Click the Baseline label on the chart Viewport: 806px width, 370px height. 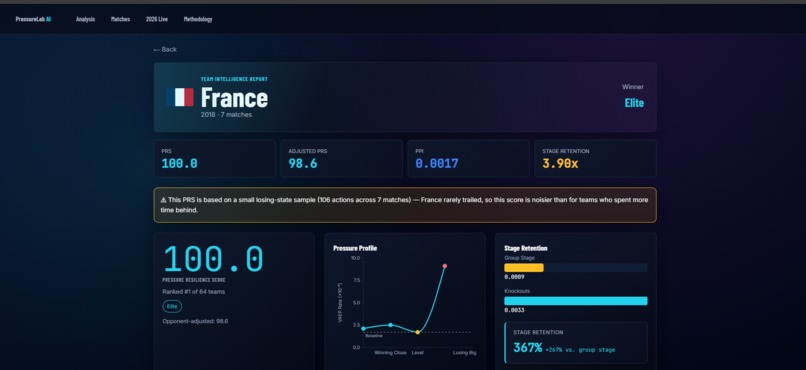click(x=374, y=336)
